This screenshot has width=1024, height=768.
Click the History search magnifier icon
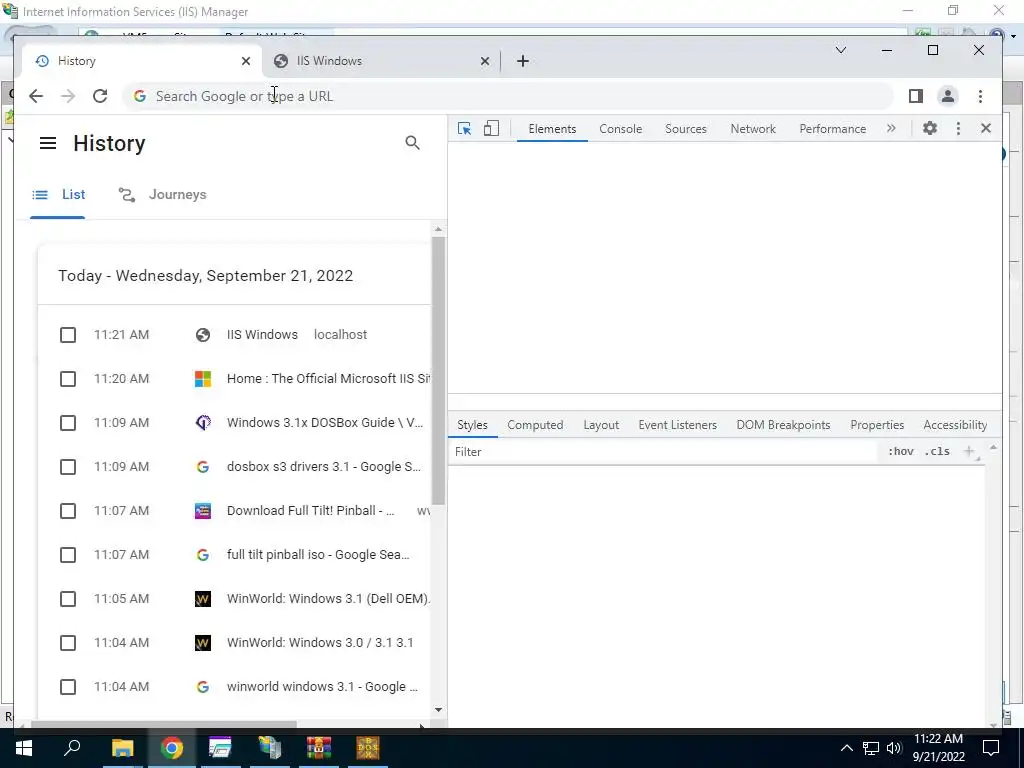[412, 143]
